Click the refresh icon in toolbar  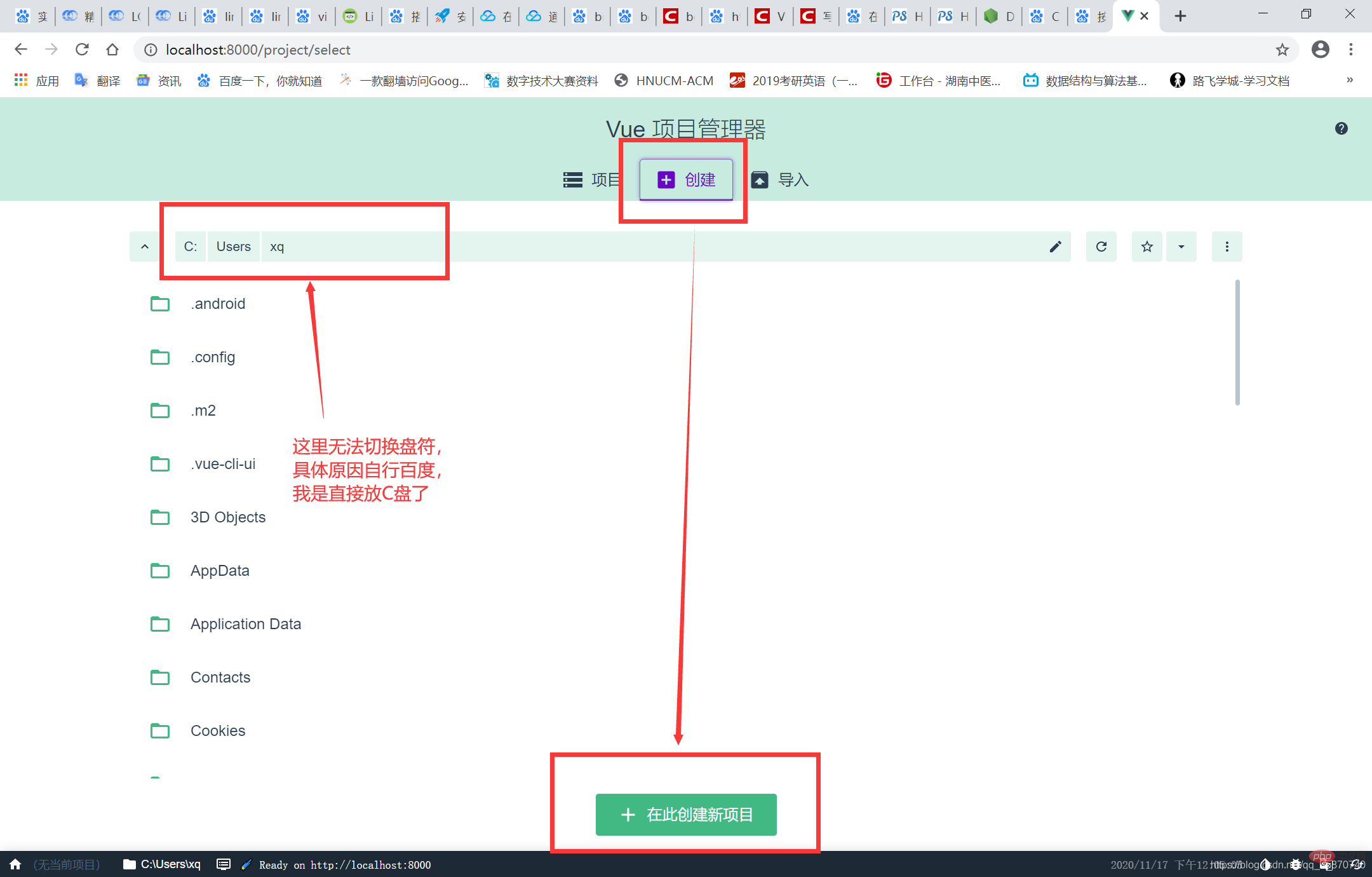tap(1100, 246)
